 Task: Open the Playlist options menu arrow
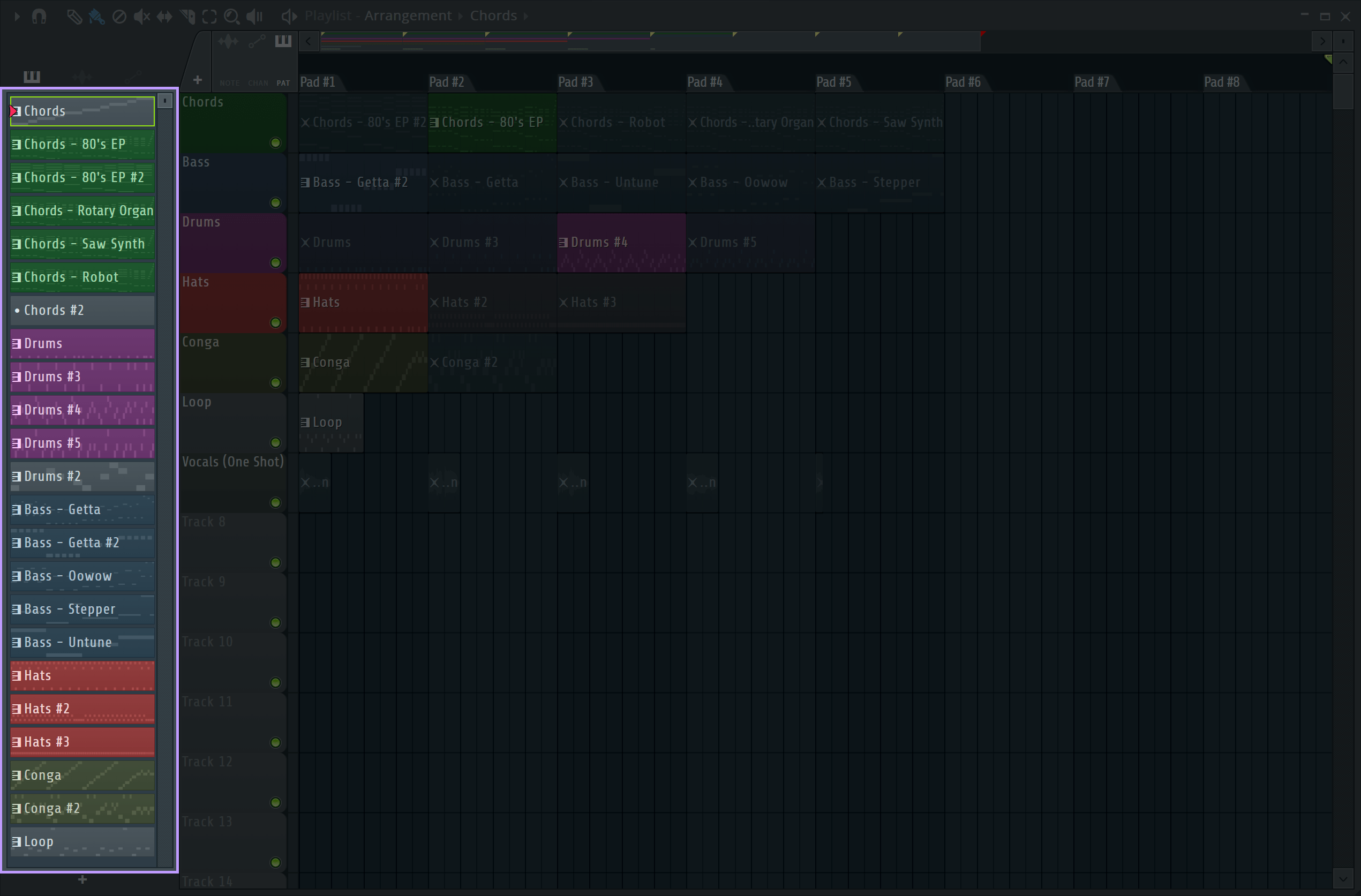pyautogui.click(x=17, y=17)
